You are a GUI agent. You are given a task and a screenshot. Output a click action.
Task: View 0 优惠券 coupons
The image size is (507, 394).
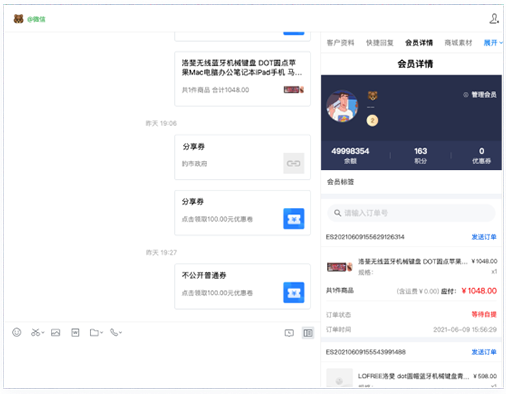tap(481, 155)
